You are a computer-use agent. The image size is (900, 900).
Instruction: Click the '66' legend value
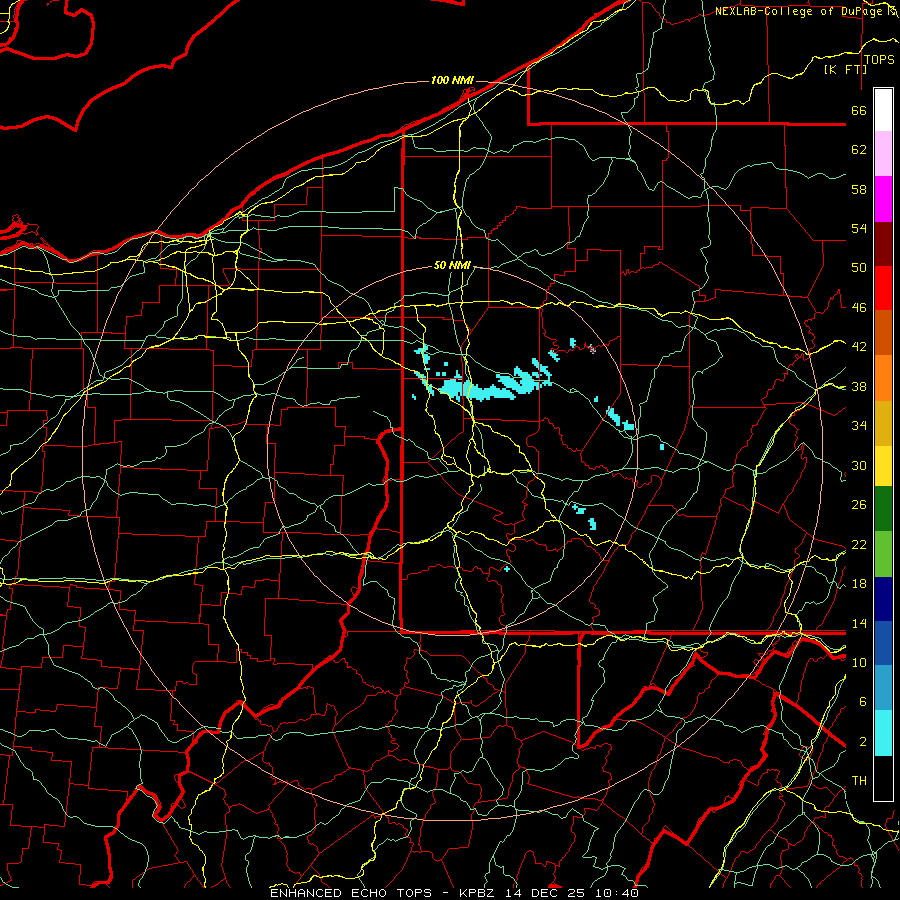[859, 110]
